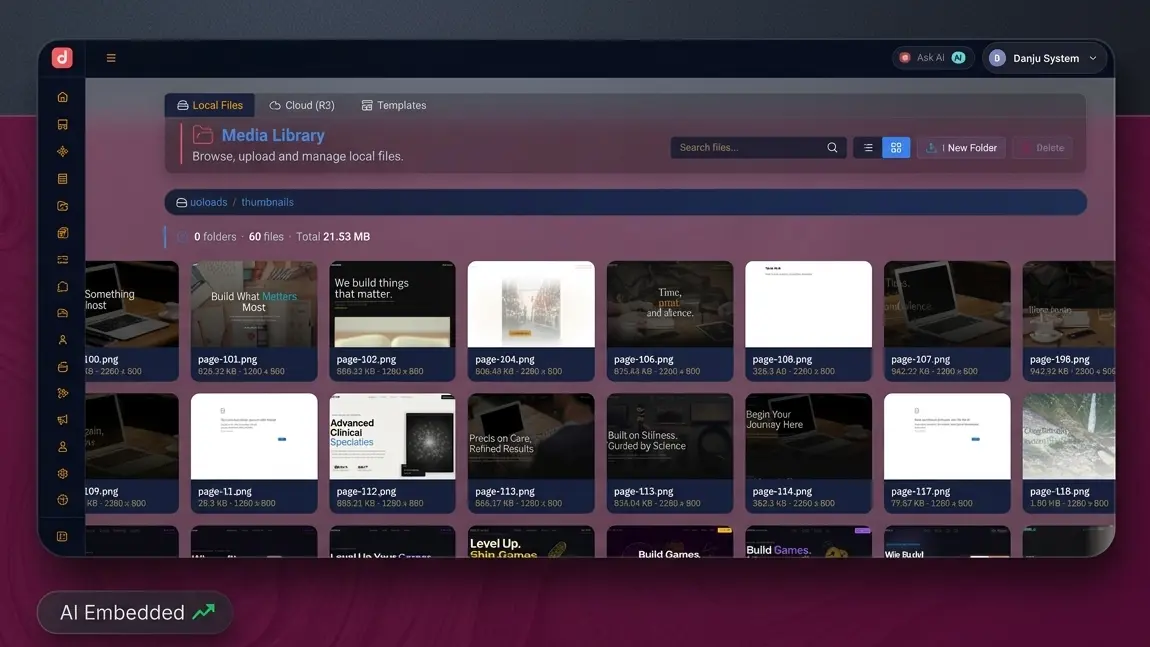Viewport: 1150px width, 647px height.
Task: Select the 'Built on Stillness' page-113.png thumbnail
Action: tap(670, 453)
